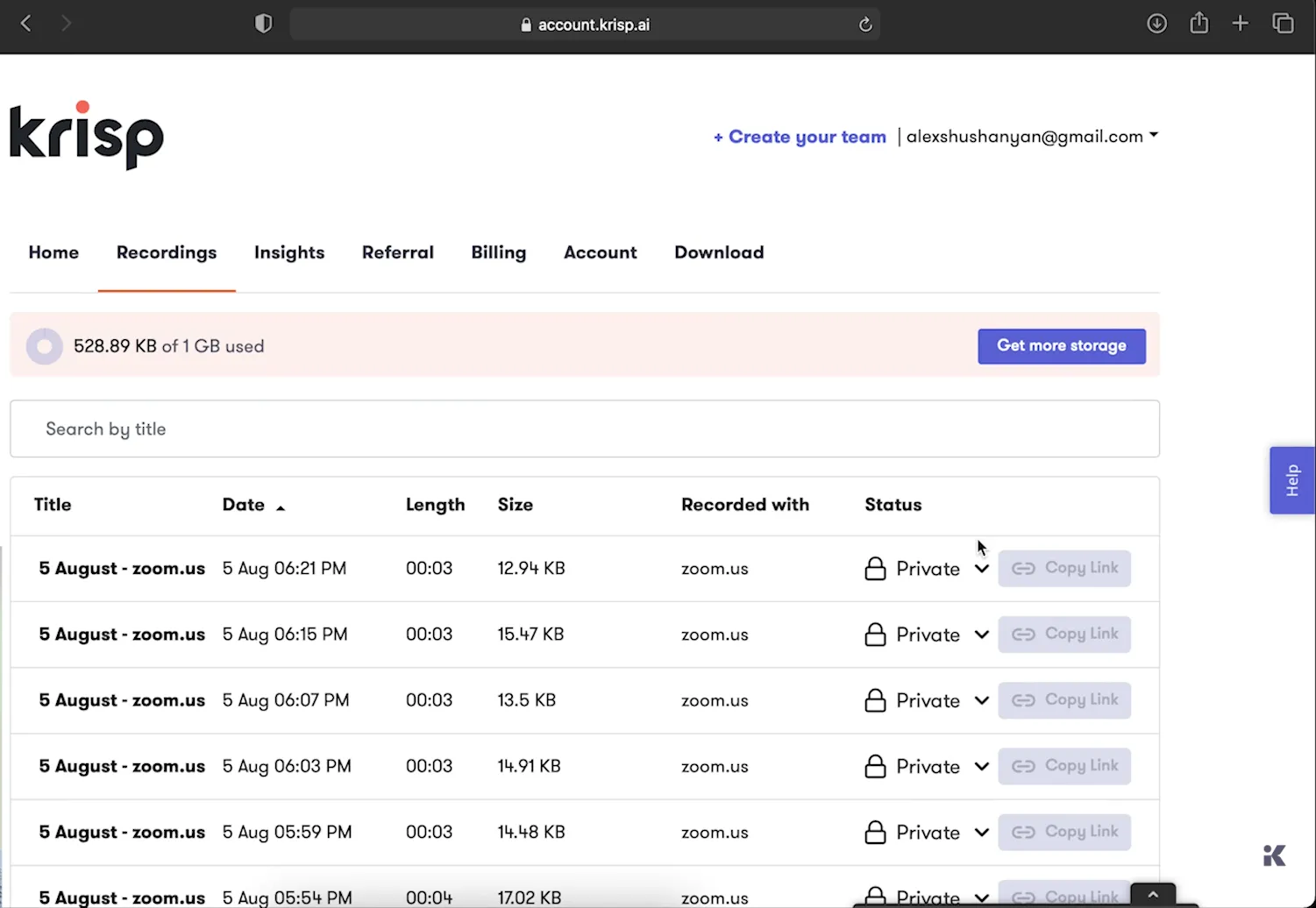Click the Get more storage button

pyautogui.click(x=1062, y=346)
